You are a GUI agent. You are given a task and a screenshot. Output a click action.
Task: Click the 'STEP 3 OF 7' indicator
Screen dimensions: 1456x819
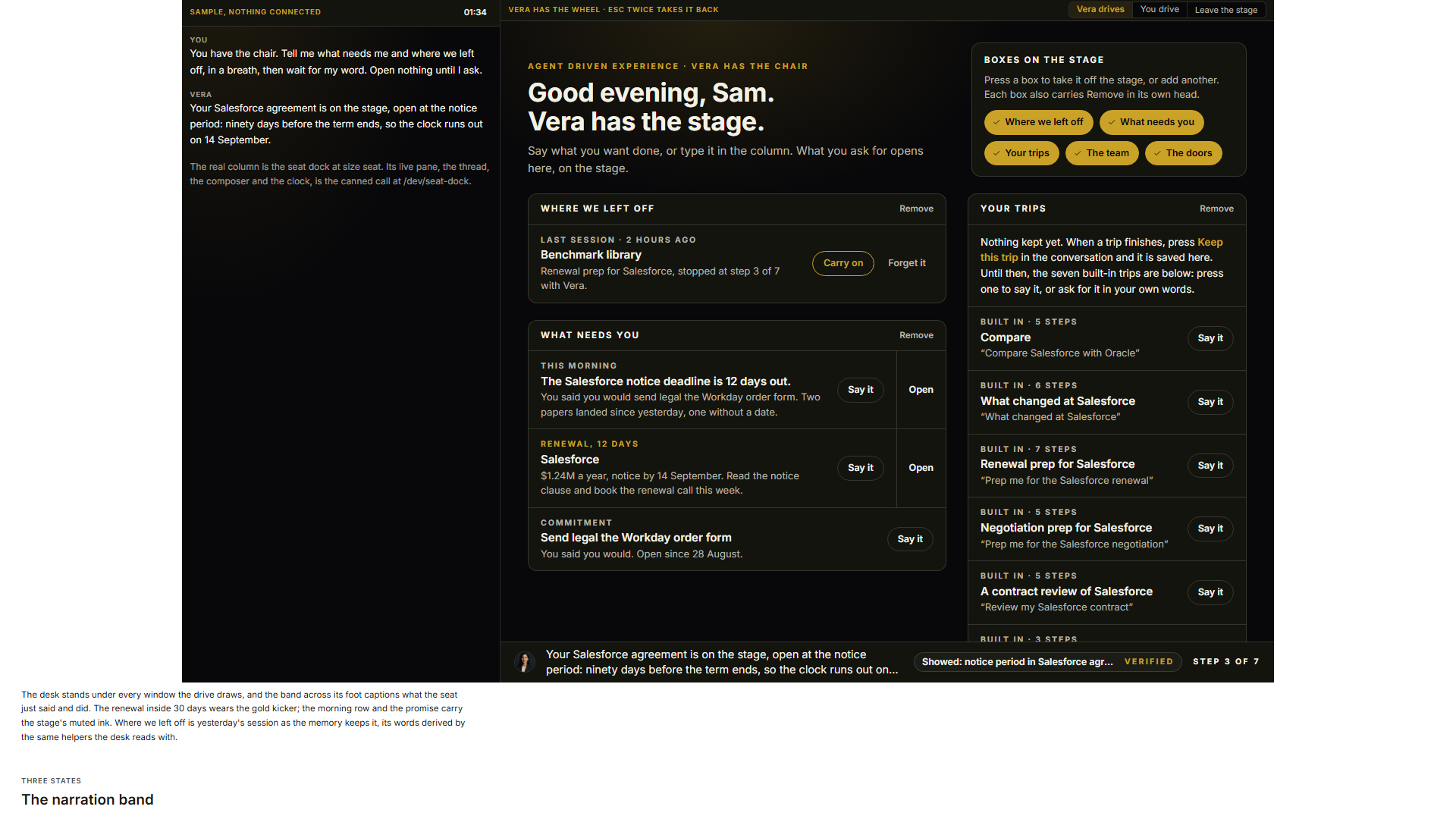(1226, 662)
